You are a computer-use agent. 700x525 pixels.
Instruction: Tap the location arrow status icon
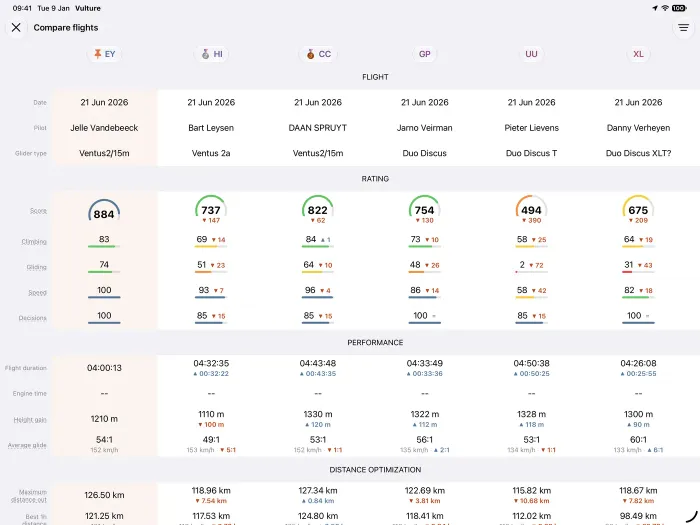click(655, 8)
